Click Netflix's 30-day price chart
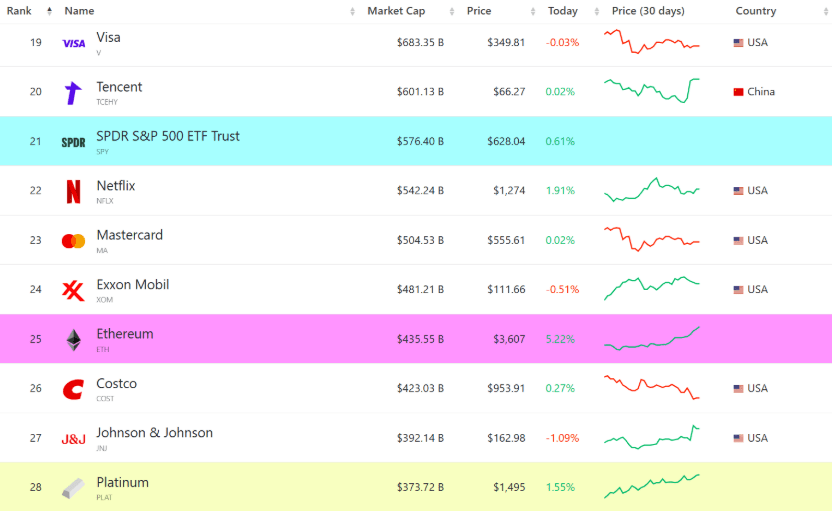The width and height of the screenshot is (832, 511). (x=652, y=190)
